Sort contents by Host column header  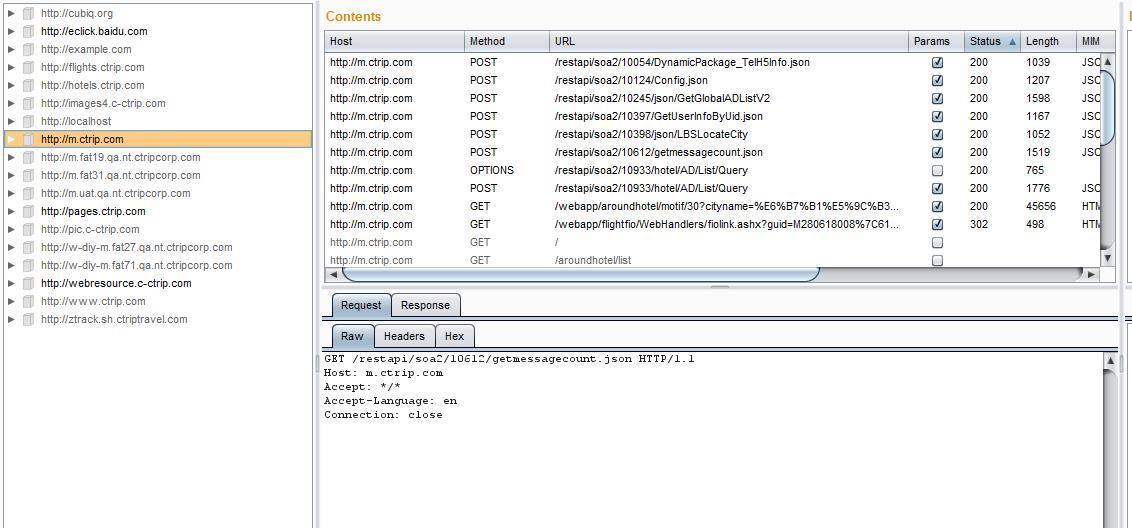coord(394,41)
